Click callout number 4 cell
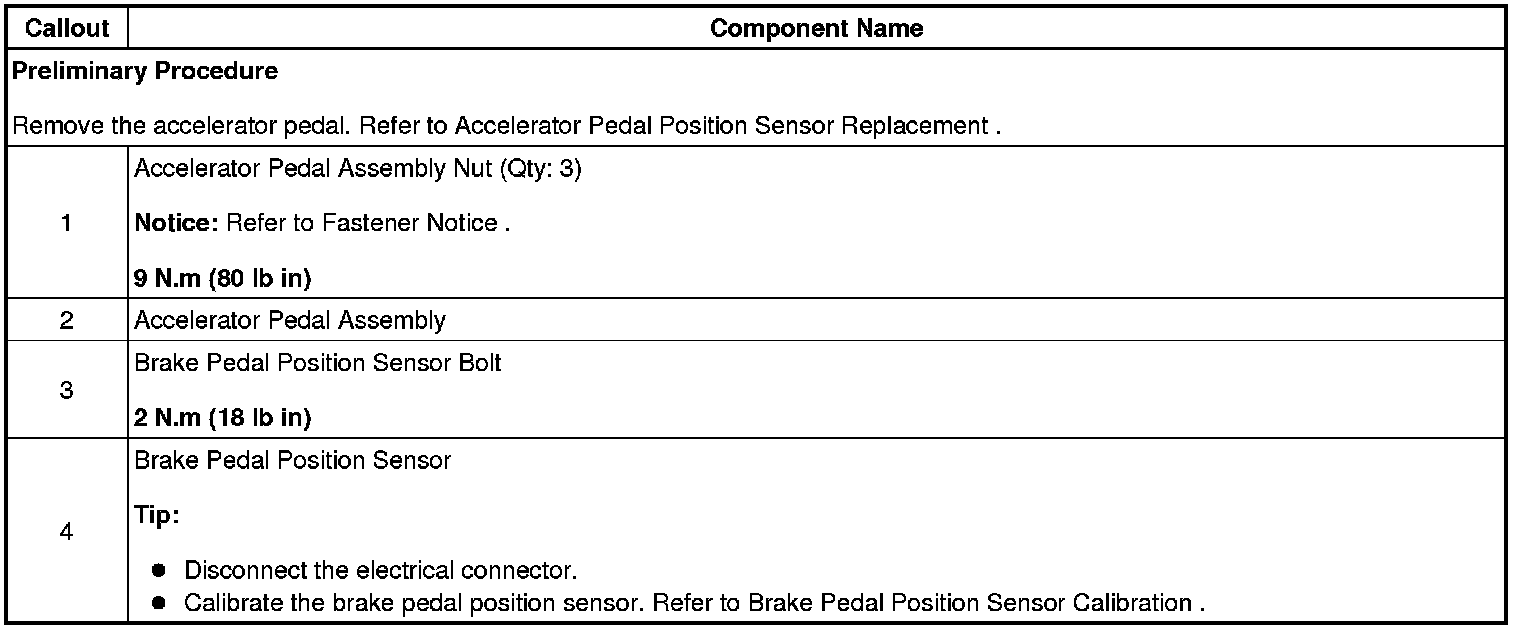The image size is (1520, 630). click(66, 532)
